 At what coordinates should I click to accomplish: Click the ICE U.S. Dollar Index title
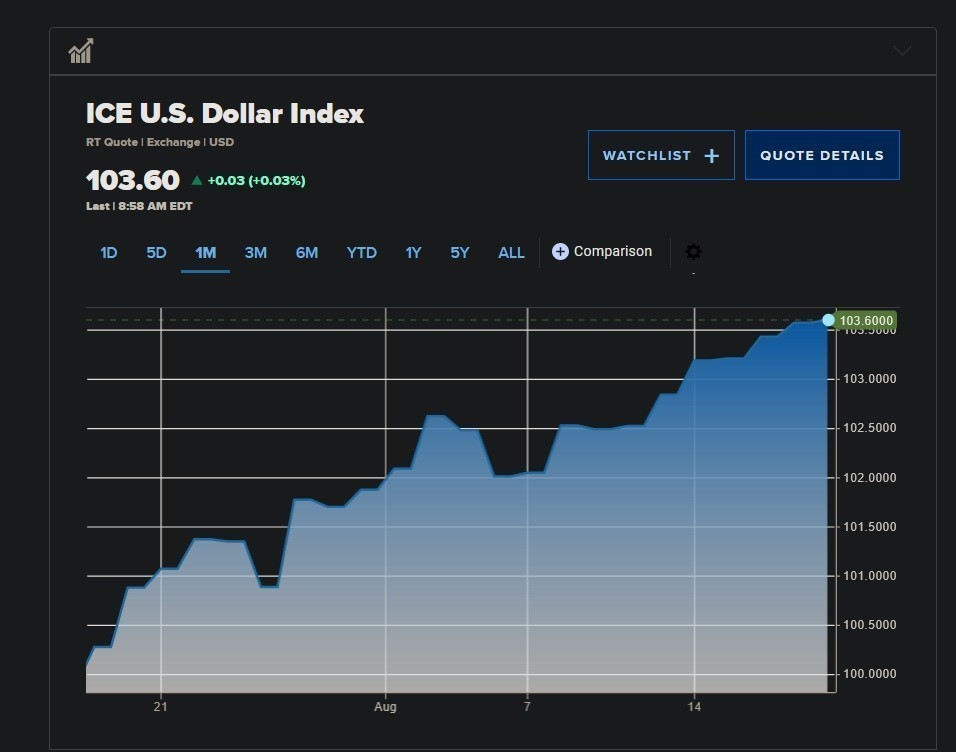tap(225, 114)
